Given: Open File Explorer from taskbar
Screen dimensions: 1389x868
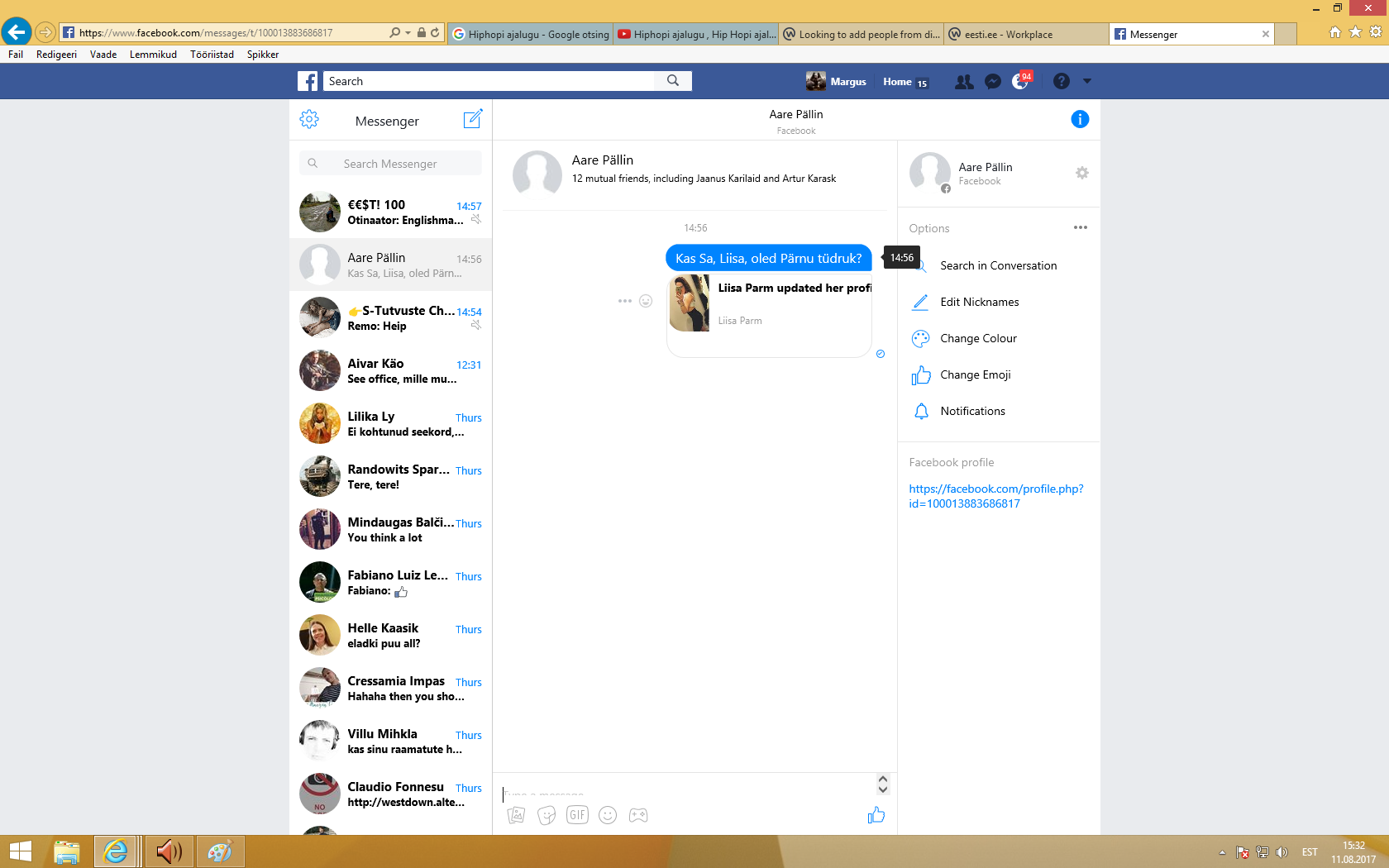Looking at the screenshot, I should (66, 851).
